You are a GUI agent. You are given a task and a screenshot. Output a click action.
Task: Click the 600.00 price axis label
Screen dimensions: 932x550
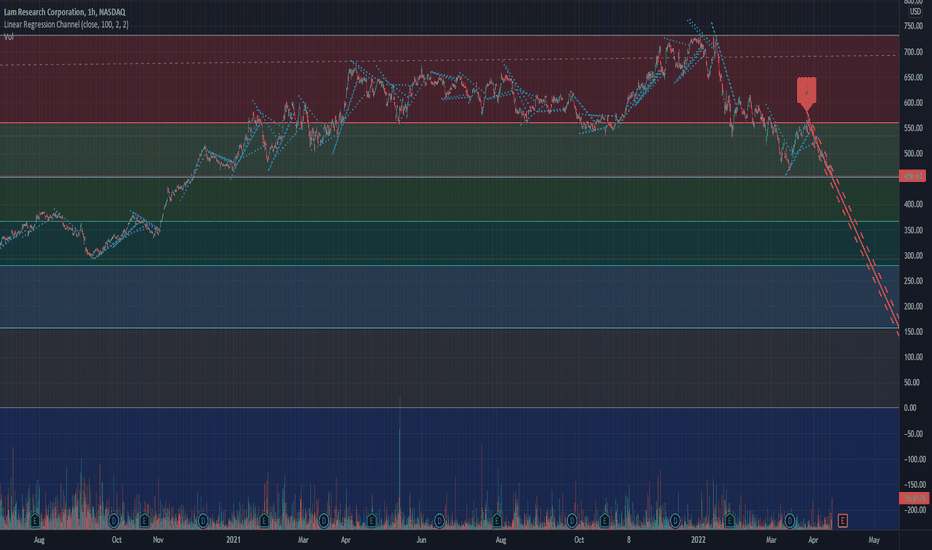click(913, 103)
